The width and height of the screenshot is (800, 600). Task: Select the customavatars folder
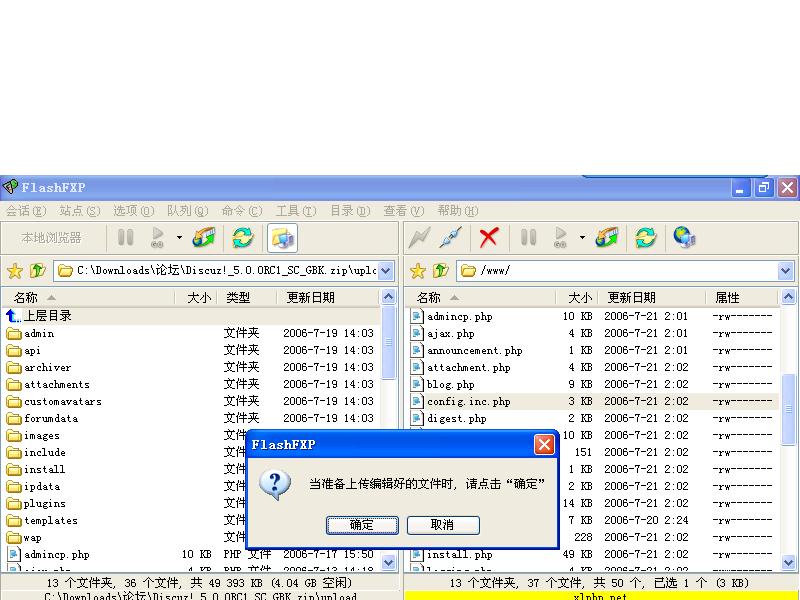coord(191,402)
